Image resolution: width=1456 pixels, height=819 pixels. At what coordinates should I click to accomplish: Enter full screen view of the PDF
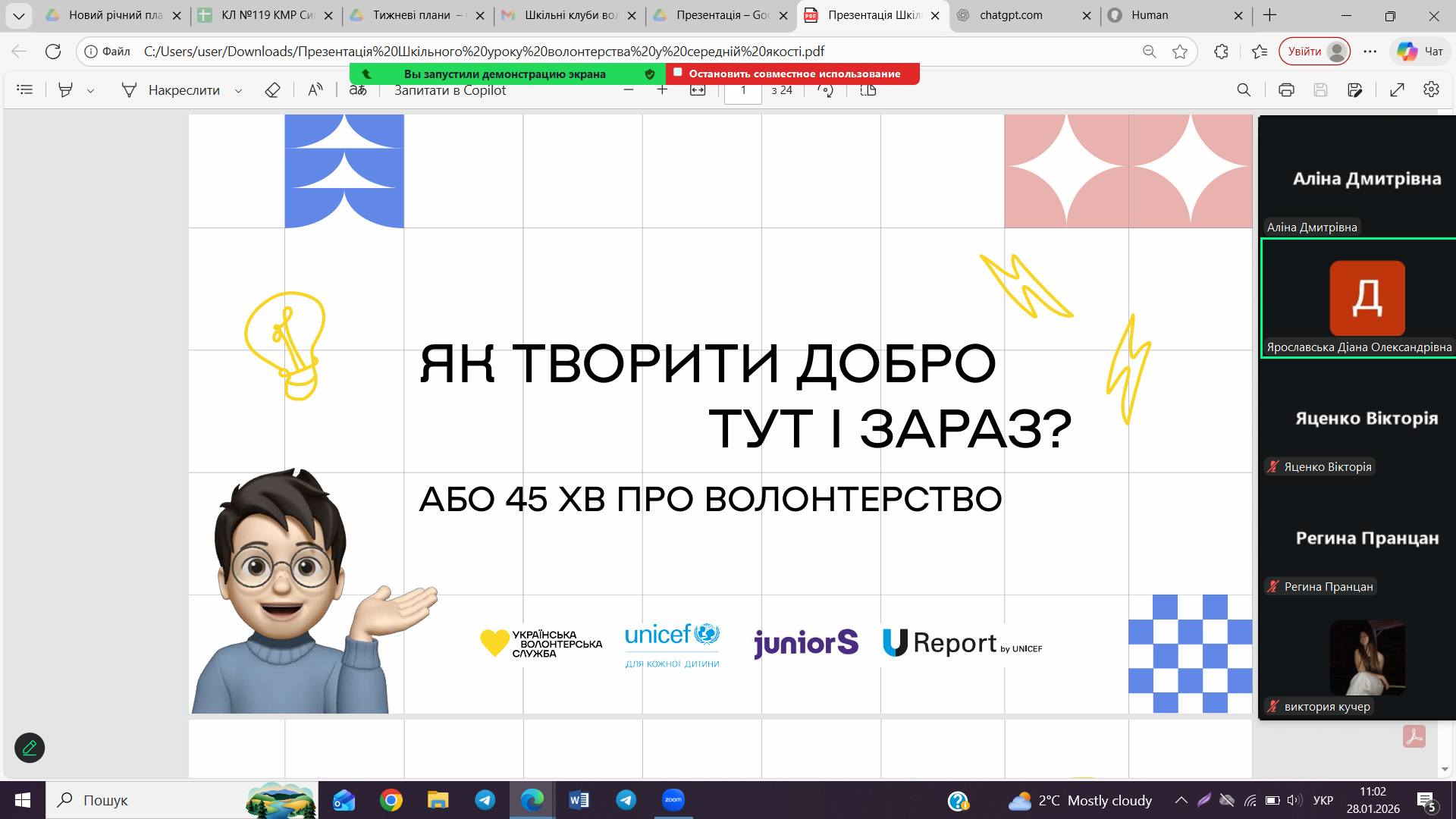coord(1398,89)
